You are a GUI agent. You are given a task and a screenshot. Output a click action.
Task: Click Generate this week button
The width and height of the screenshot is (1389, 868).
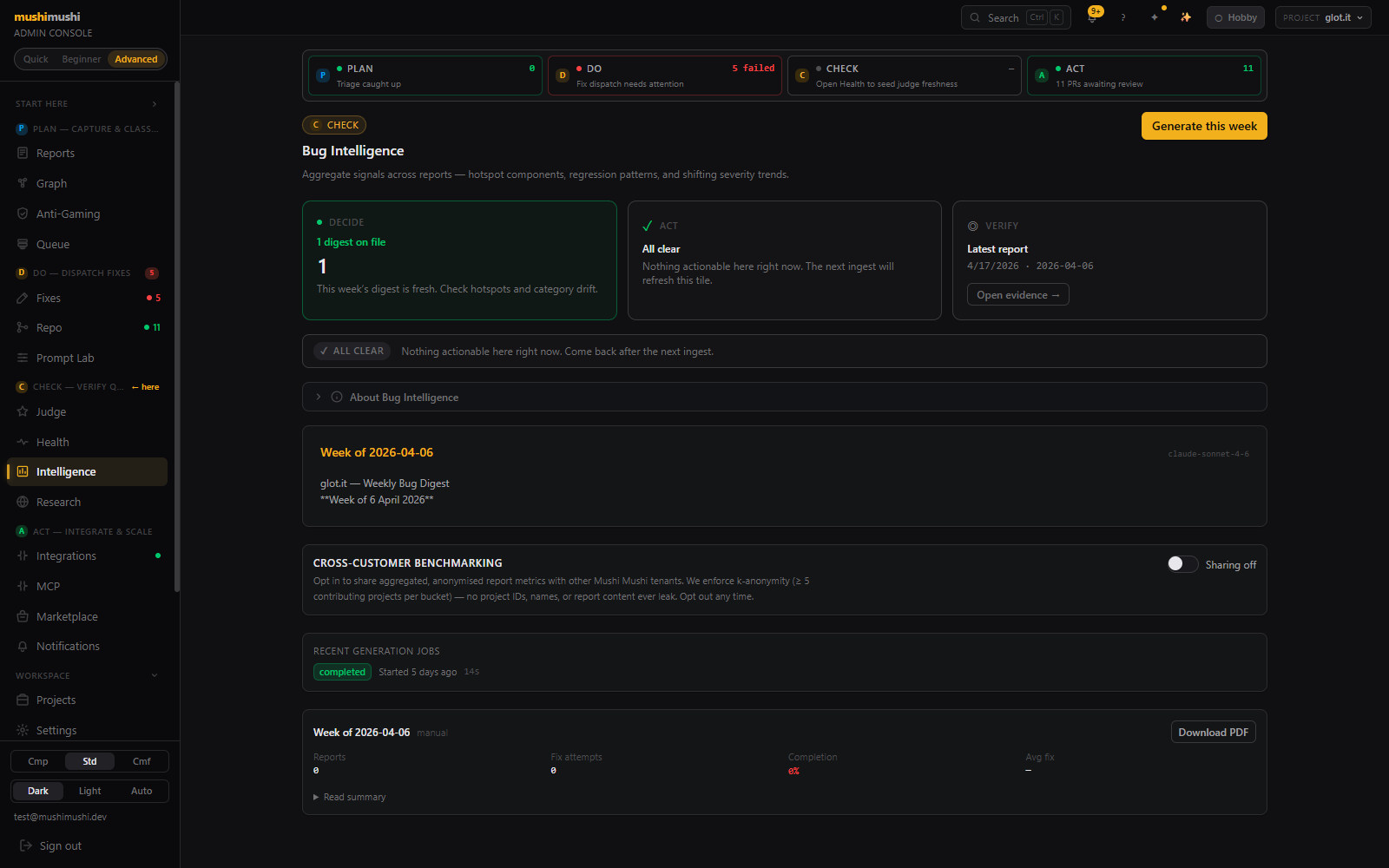click(1204, 126)
